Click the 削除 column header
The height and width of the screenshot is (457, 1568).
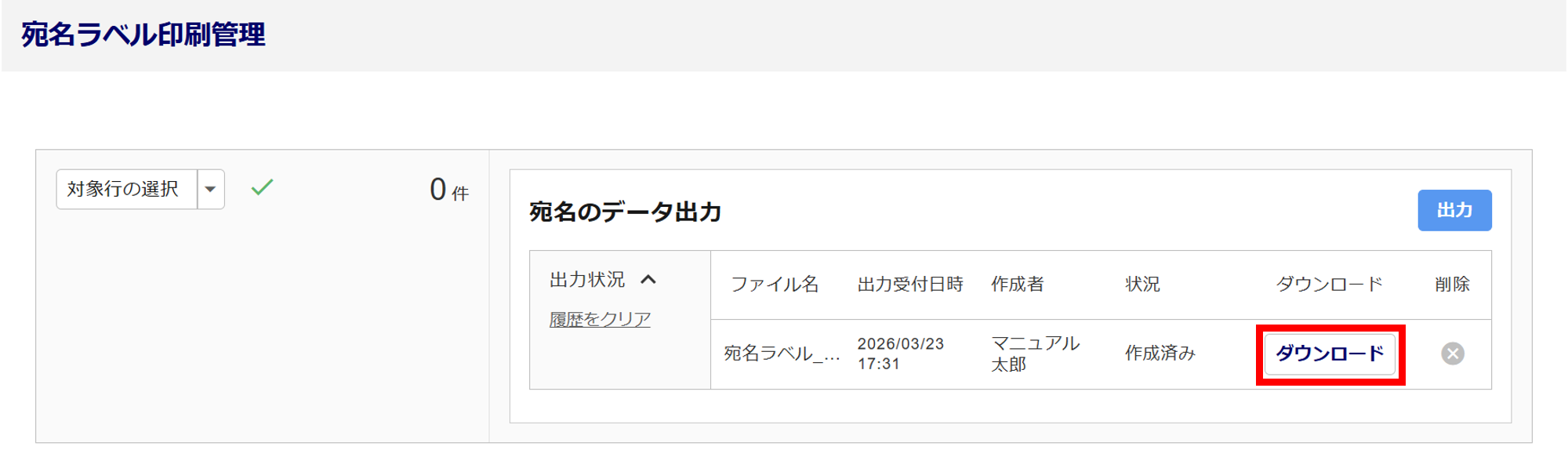pyautogui.click(x=1452, y=284)
